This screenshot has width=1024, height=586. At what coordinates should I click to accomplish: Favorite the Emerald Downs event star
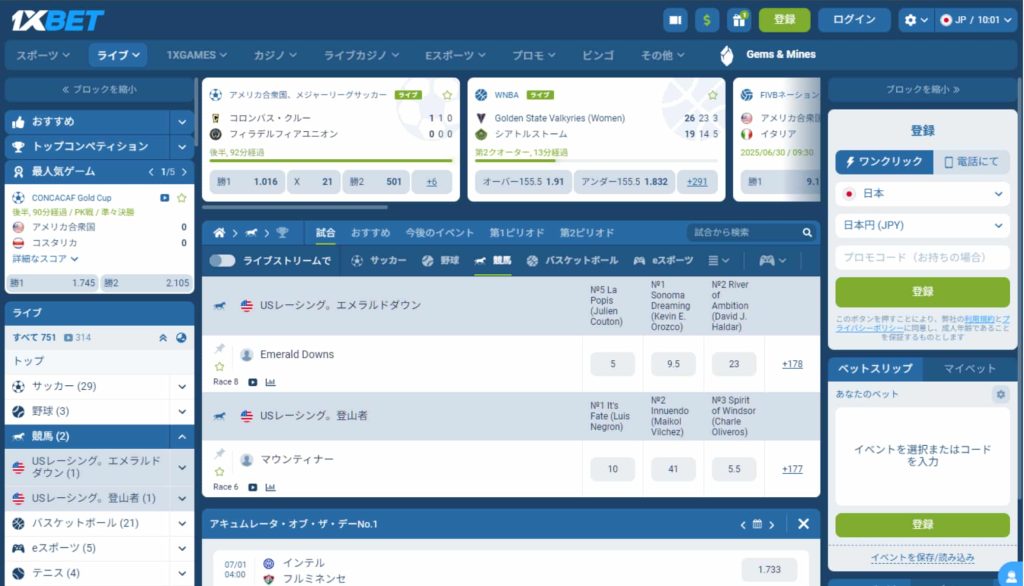tap(219, 366)
